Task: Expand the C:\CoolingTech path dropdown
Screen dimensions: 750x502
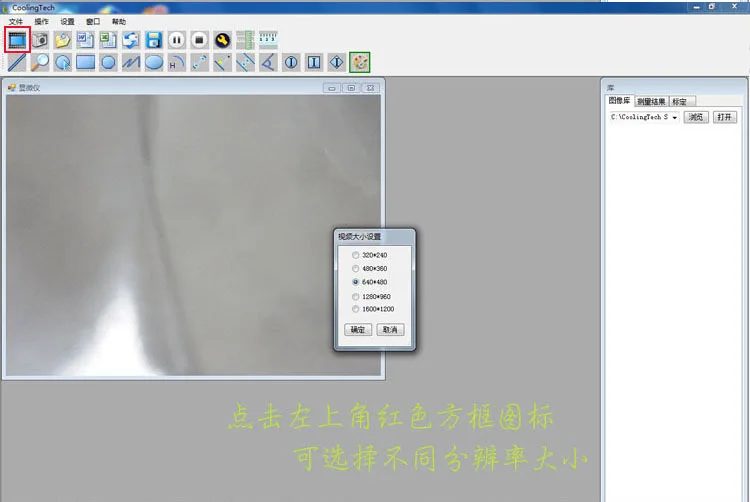Action: (x=674, y=117)
